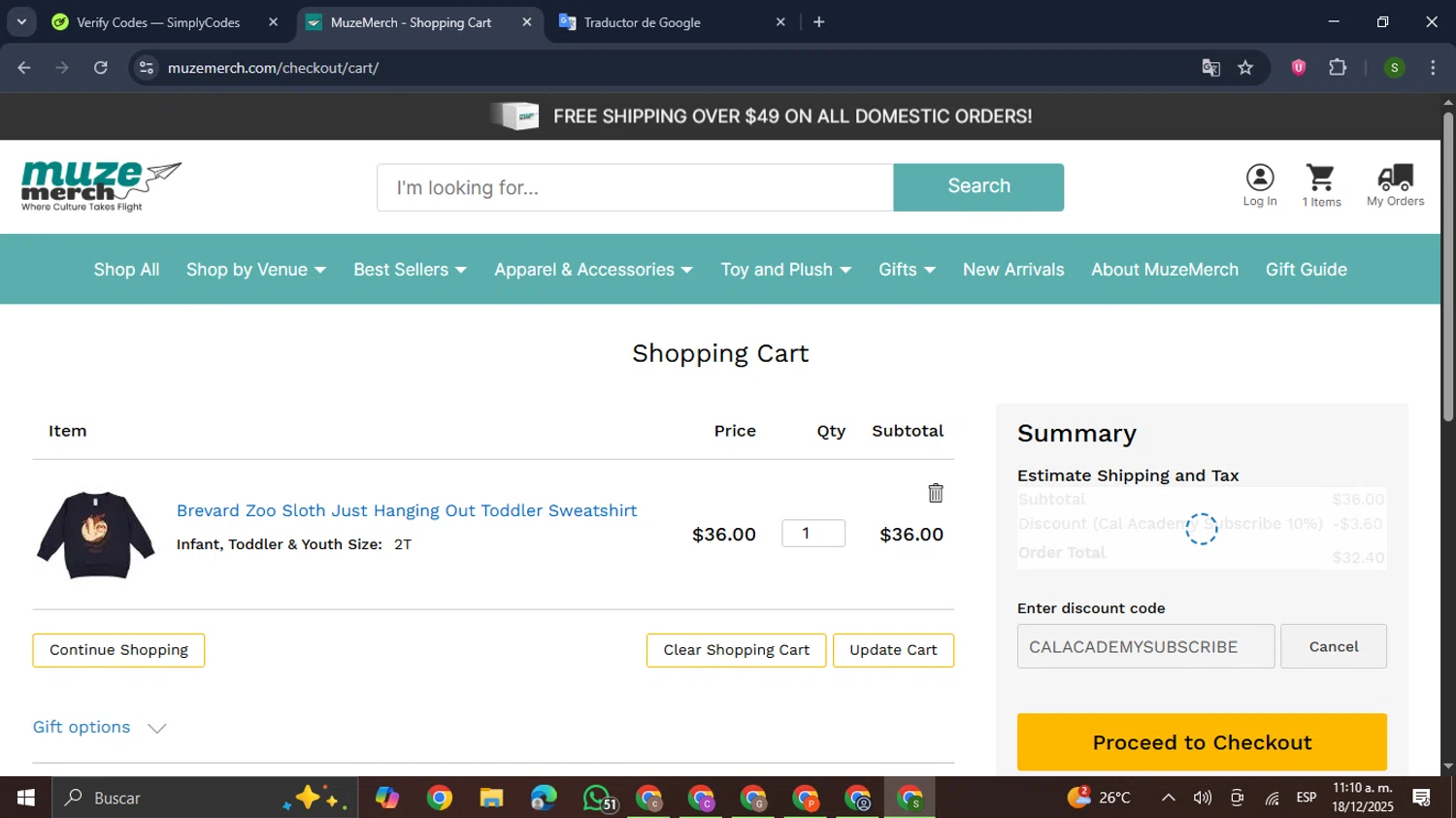Click the ESP language indicator

coord(1307,798)
